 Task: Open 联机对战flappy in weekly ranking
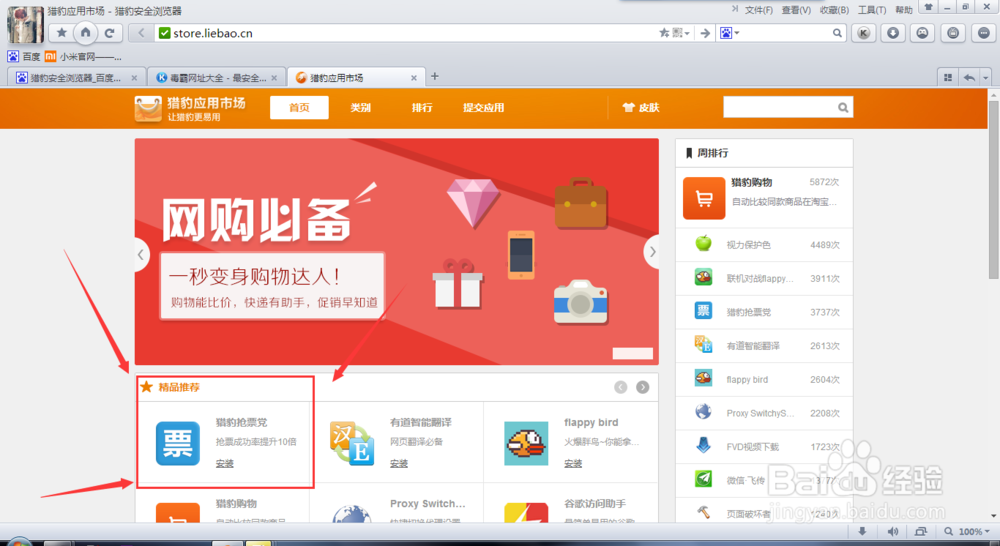coord(764,279)
